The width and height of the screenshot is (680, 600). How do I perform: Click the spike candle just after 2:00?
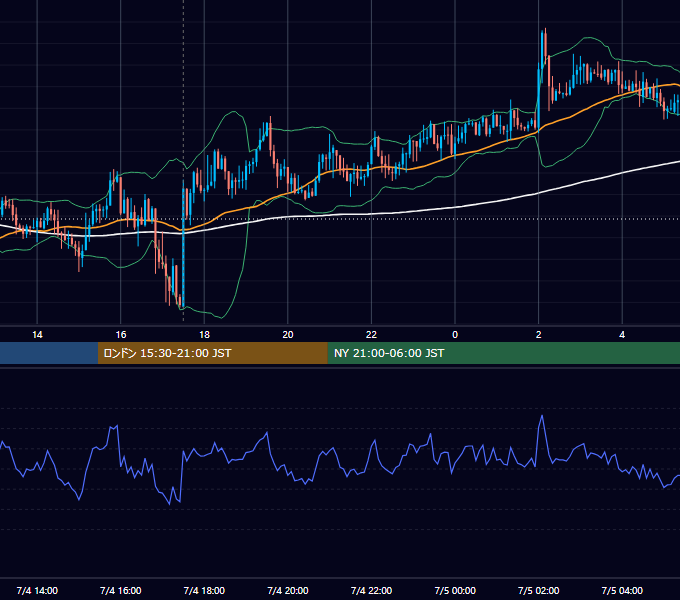click(x=543, y=56)
